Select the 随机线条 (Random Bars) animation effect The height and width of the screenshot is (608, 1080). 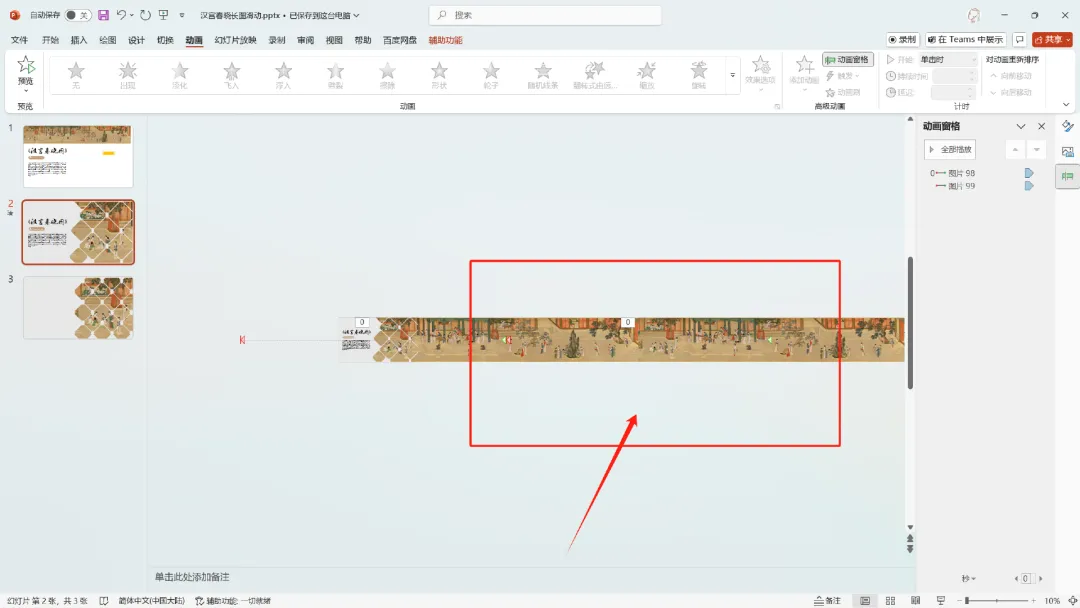(x=543, y=74)
